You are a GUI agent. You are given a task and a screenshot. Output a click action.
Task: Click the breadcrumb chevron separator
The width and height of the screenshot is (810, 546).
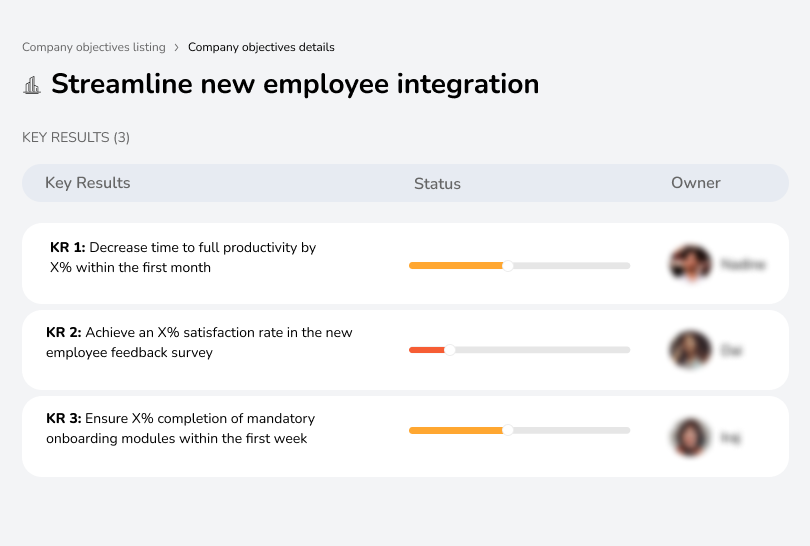[177, 48]
